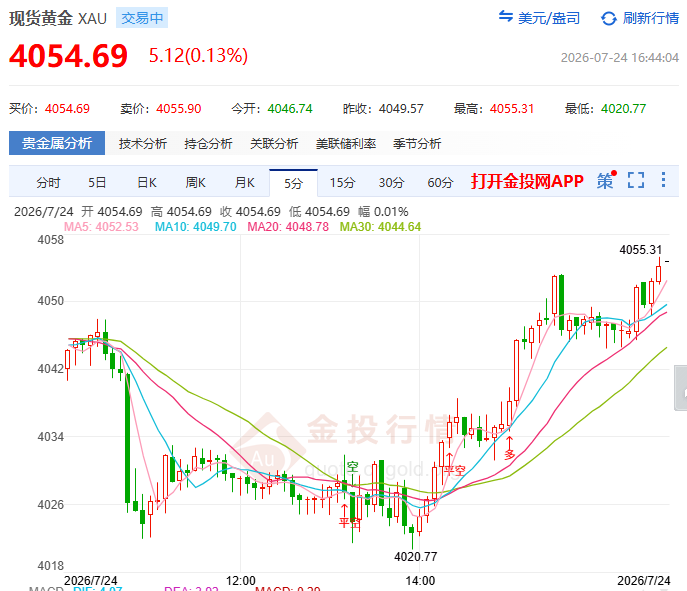Viewport: 687px width, 591px height.
Task: Click the MA5: 4052.53 legend label
Action: pyautogui.click(x=101, y=226)
